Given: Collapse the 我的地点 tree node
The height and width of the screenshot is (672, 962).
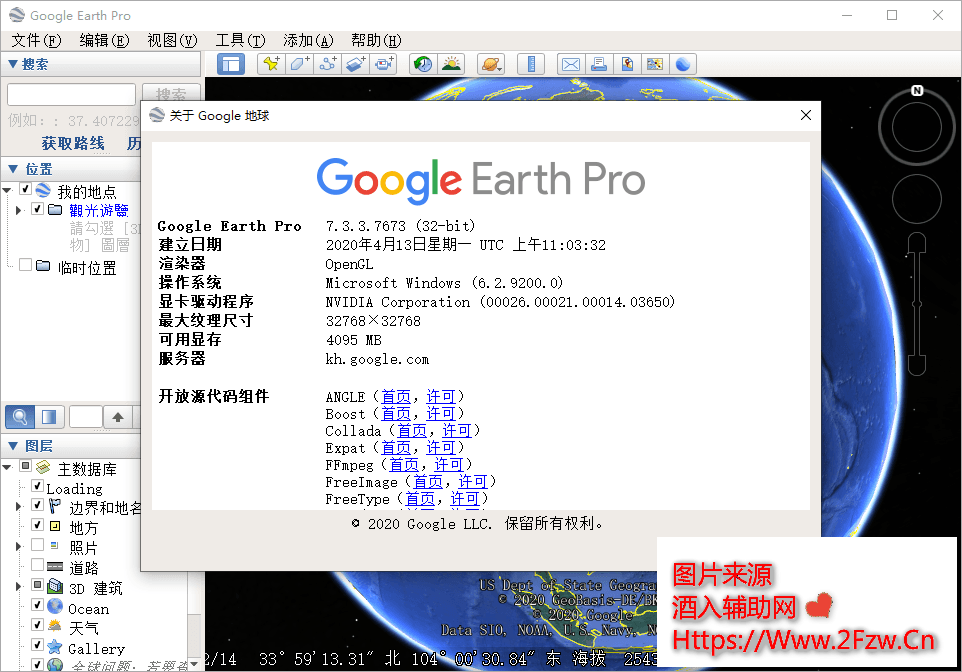Looking at the screenshot, I should click(7, 190).
